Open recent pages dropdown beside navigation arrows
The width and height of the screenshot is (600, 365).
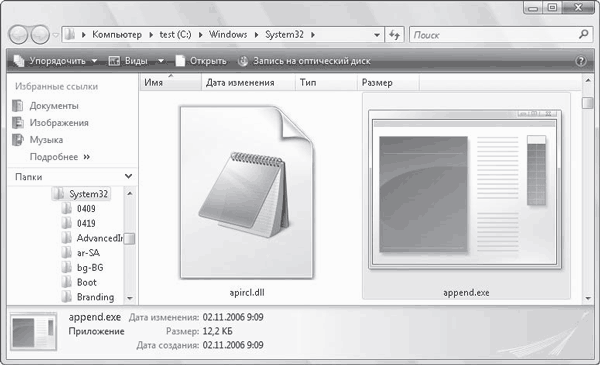click(x=55, y=35)
